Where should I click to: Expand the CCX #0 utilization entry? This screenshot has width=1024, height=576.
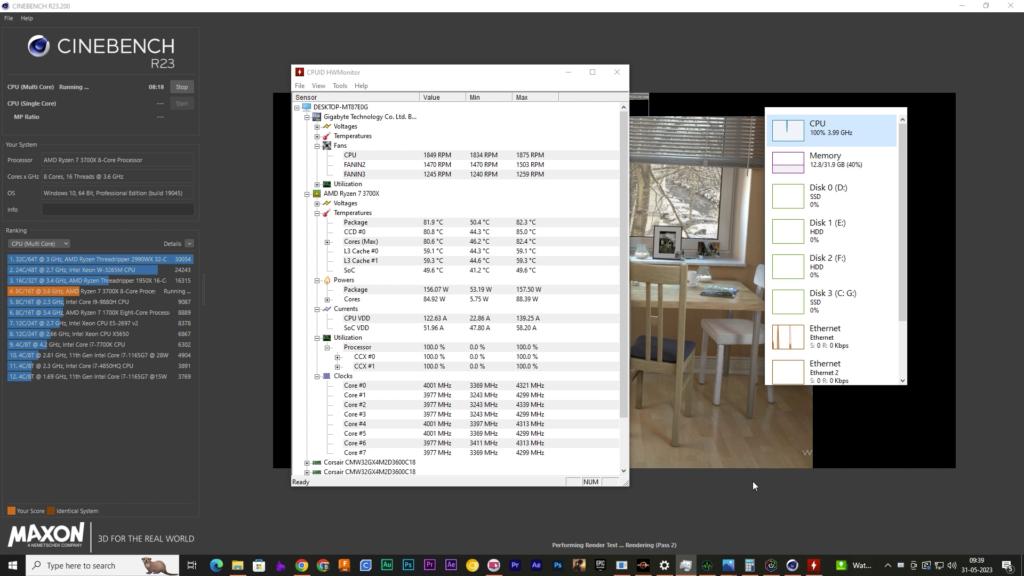338,357
